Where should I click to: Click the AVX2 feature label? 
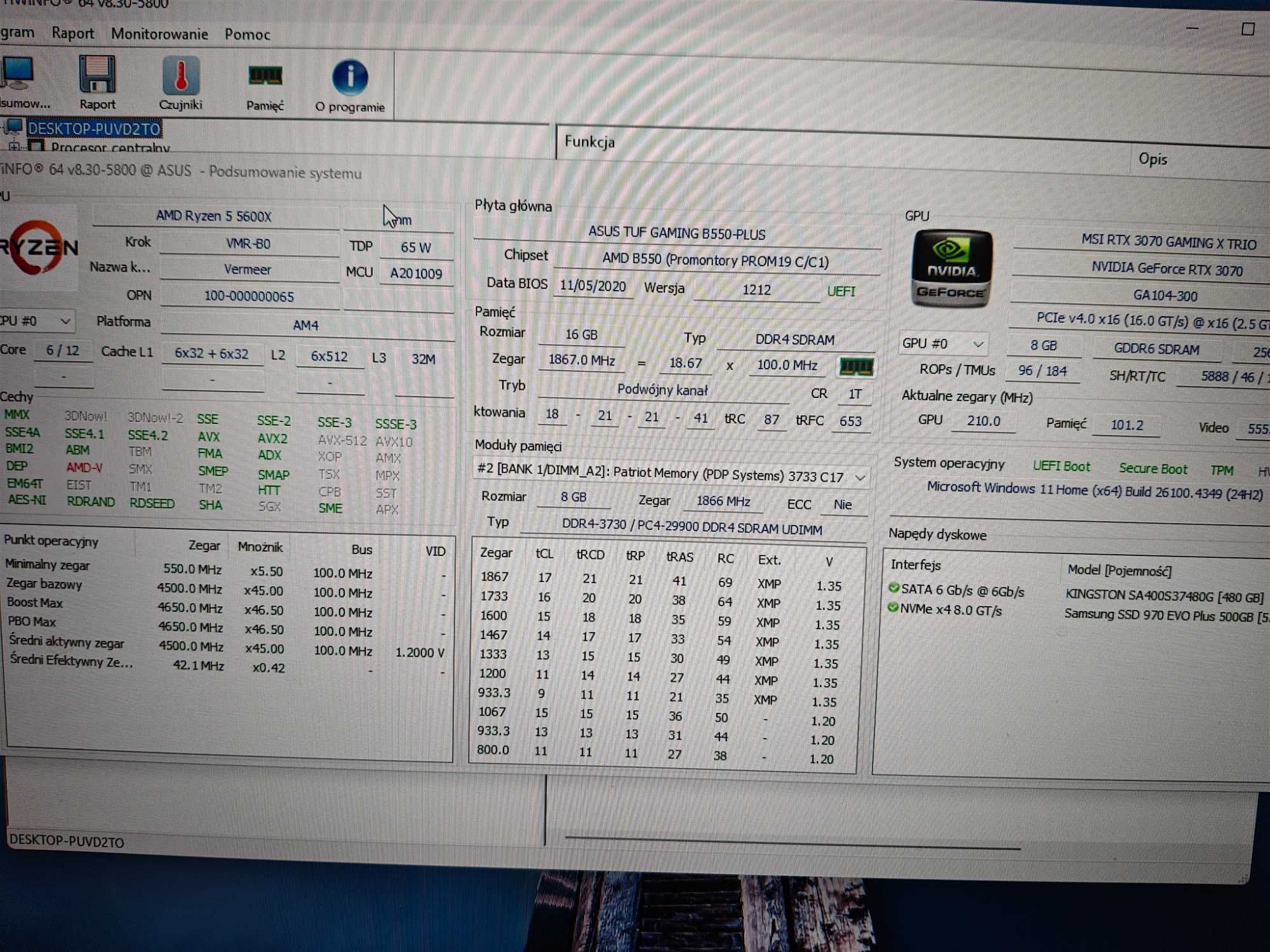tap(272, 439)
